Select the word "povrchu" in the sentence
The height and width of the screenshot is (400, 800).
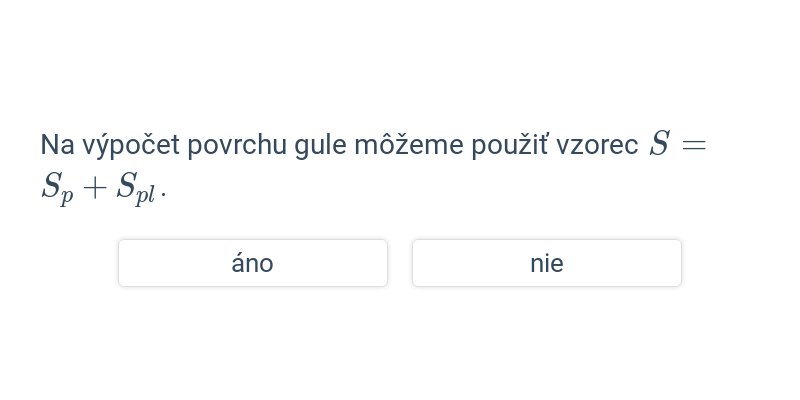(x=237, y=145)
